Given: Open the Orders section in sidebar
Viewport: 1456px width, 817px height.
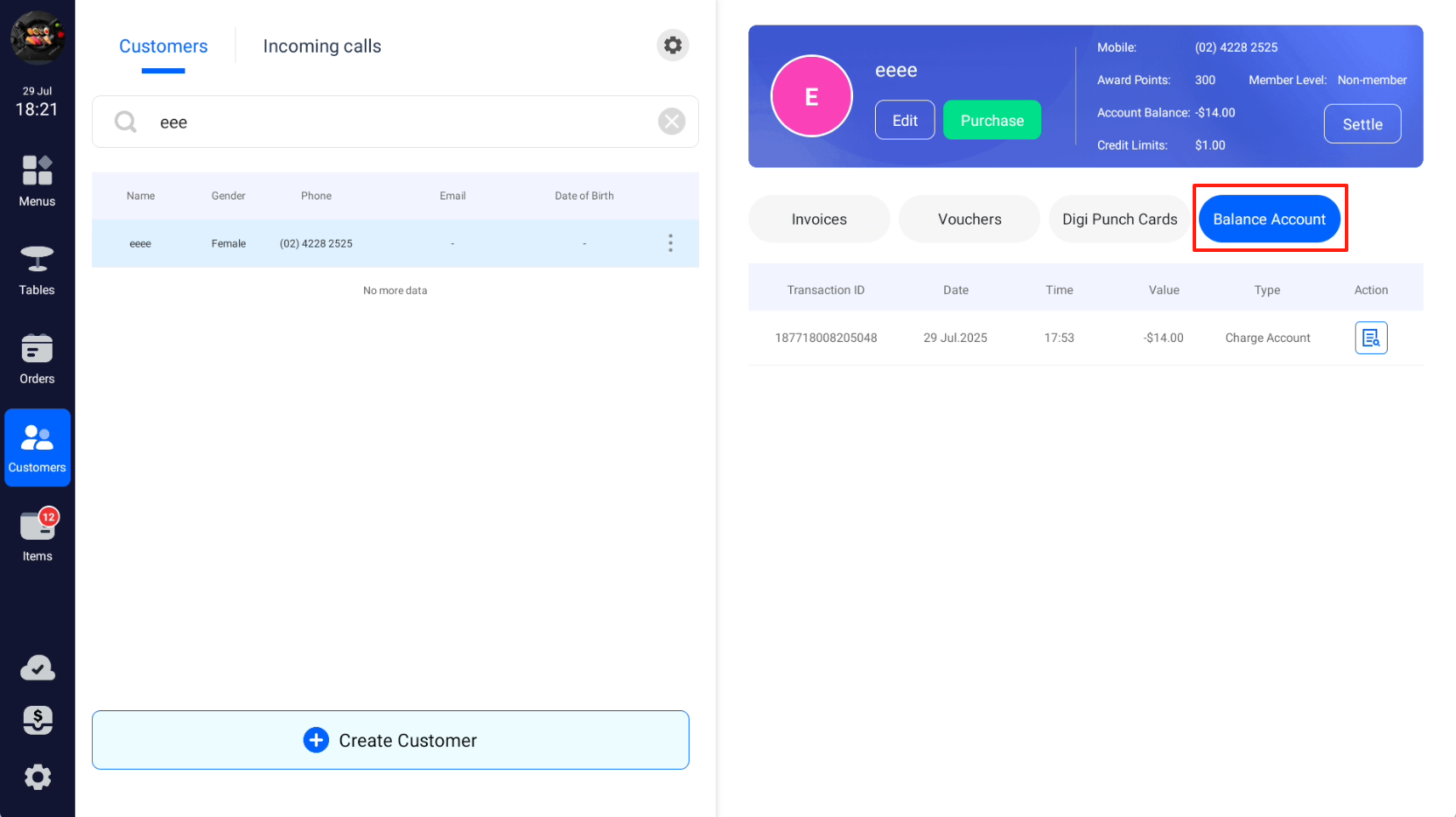Looking at the screenshot, I should (x=37, y=360).
